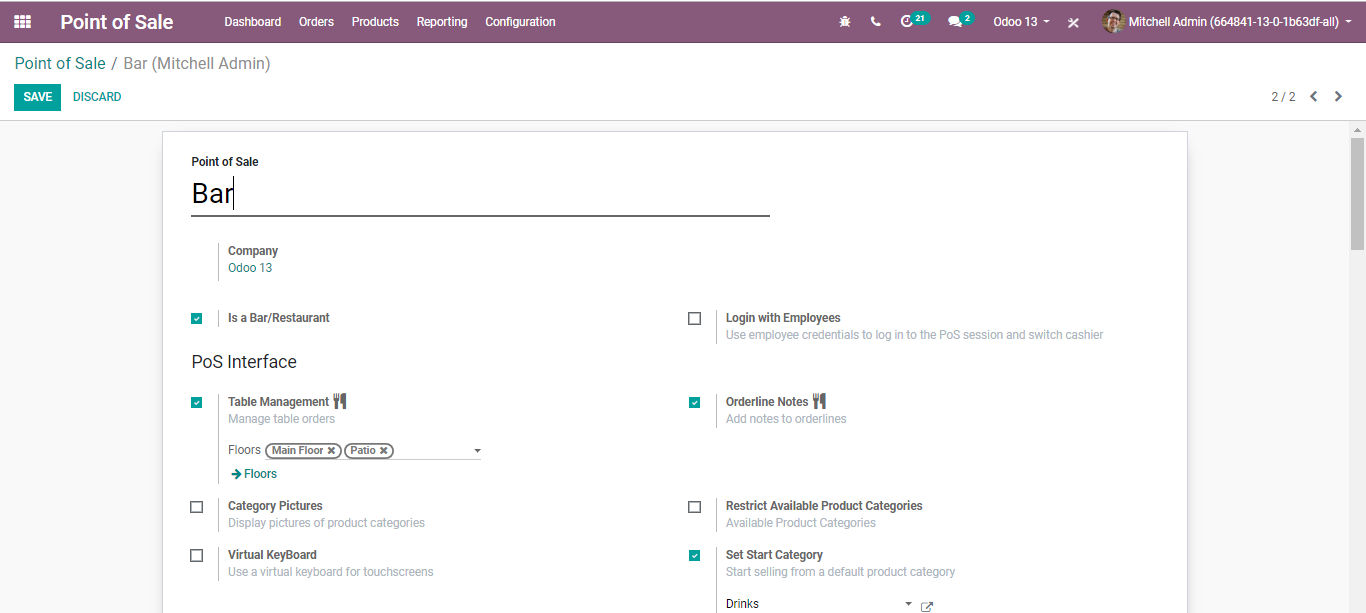
Task: Open the Configuration menu
Action: coord(520,21)
